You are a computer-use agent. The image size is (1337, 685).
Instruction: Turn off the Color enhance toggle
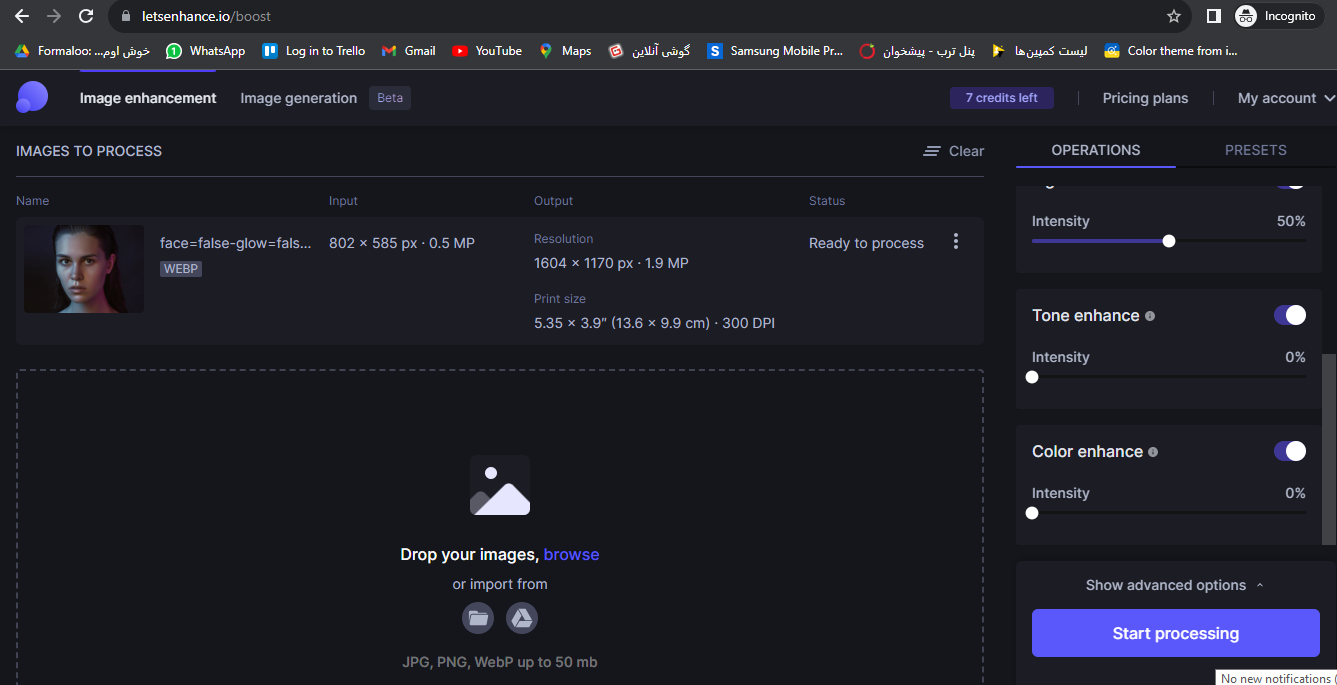[1289, 451]
